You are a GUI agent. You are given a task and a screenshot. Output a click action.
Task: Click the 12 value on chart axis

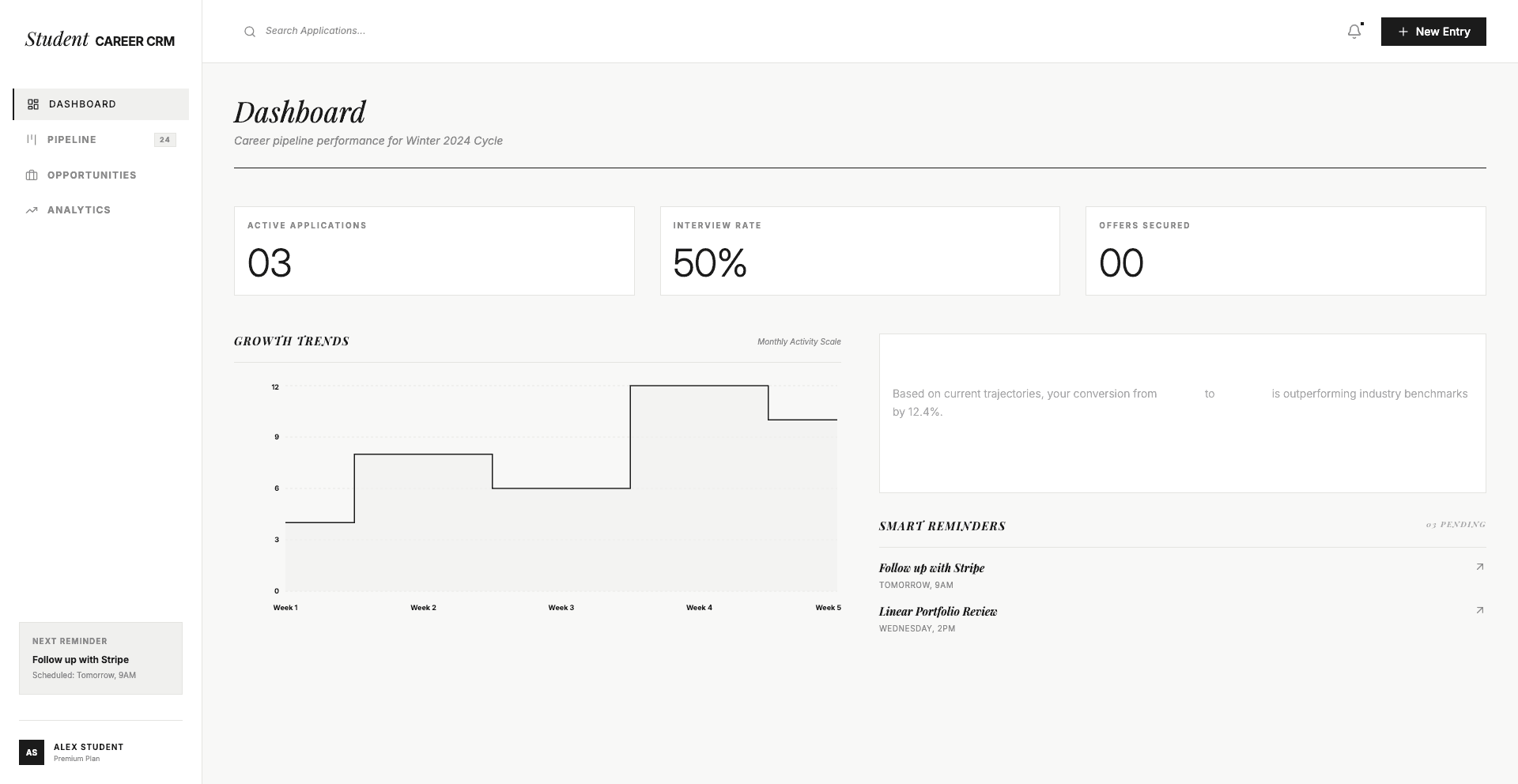pos(275,387)
